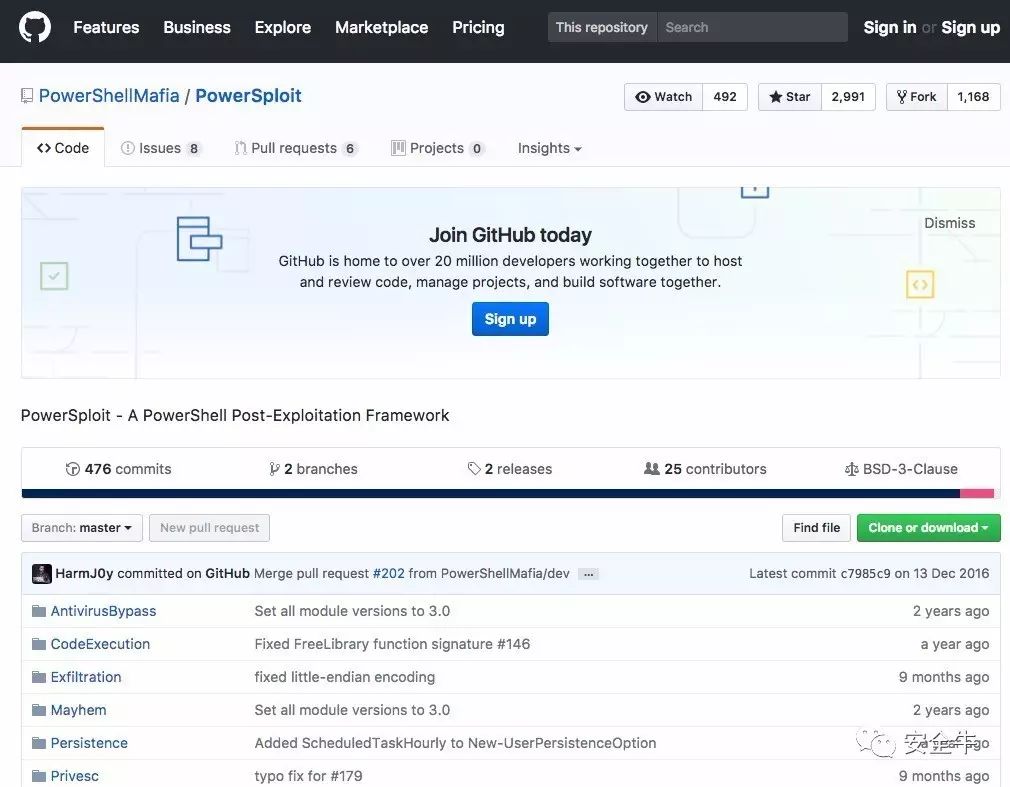This screenshot has height=787, width=1010.
Task: Open 'Fixed FreeLibrary function signature #146' commit
Action: click(x=392, y=644)
